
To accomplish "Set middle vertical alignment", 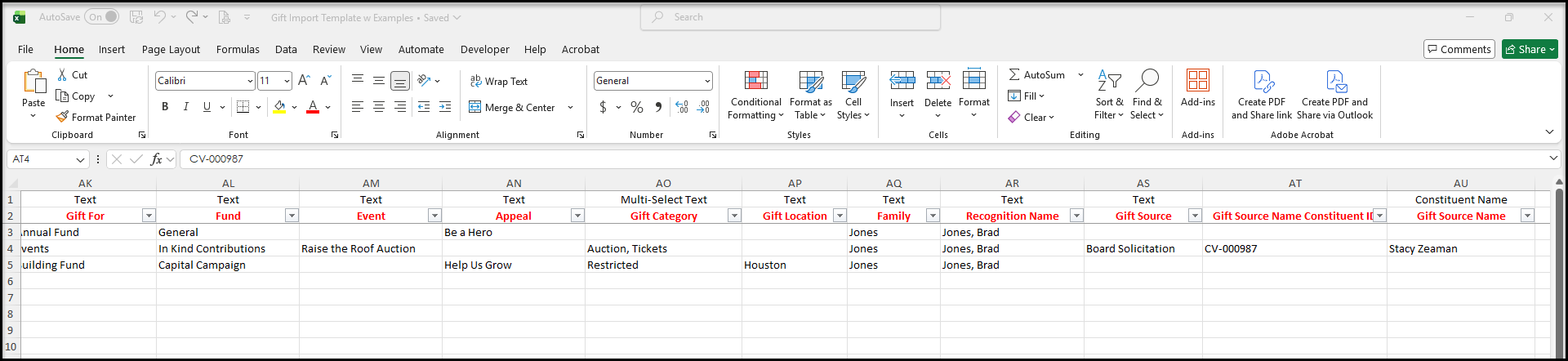I will click(x=379, y=80).
